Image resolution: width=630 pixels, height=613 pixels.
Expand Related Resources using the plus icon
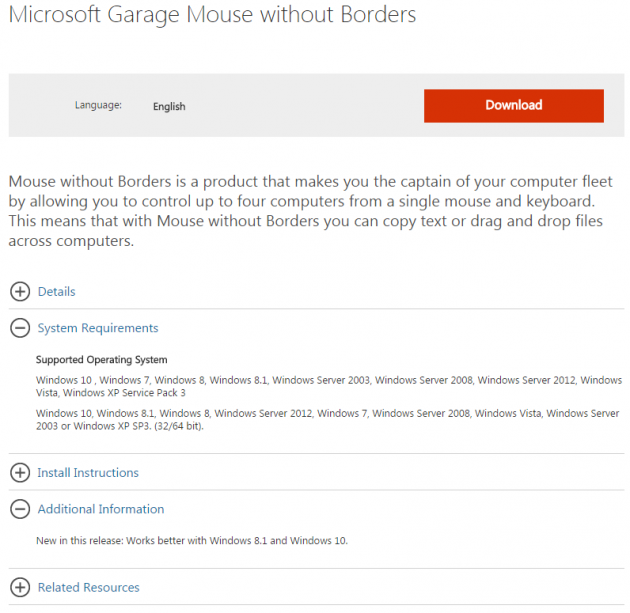20,588
